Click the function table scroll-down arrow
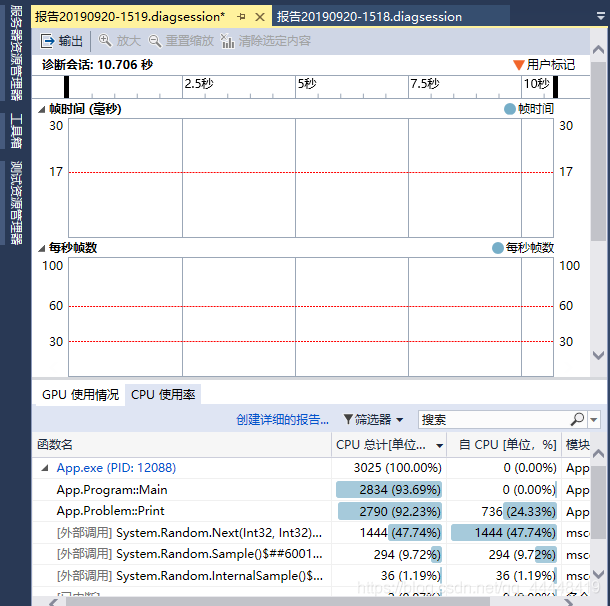Image resolution: width=610 pixels, height=606 pixels. tap(598, 574)
